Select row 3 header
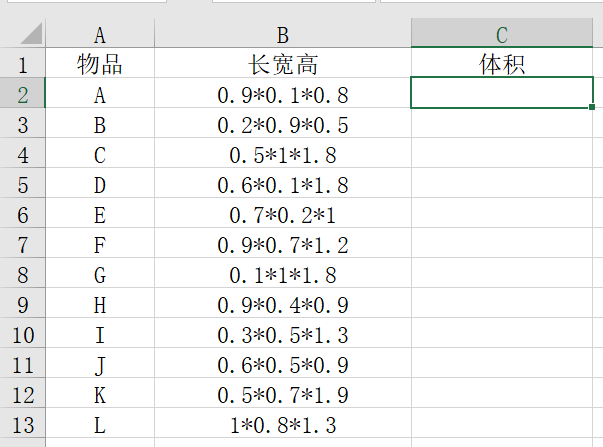 coord(23,123)
